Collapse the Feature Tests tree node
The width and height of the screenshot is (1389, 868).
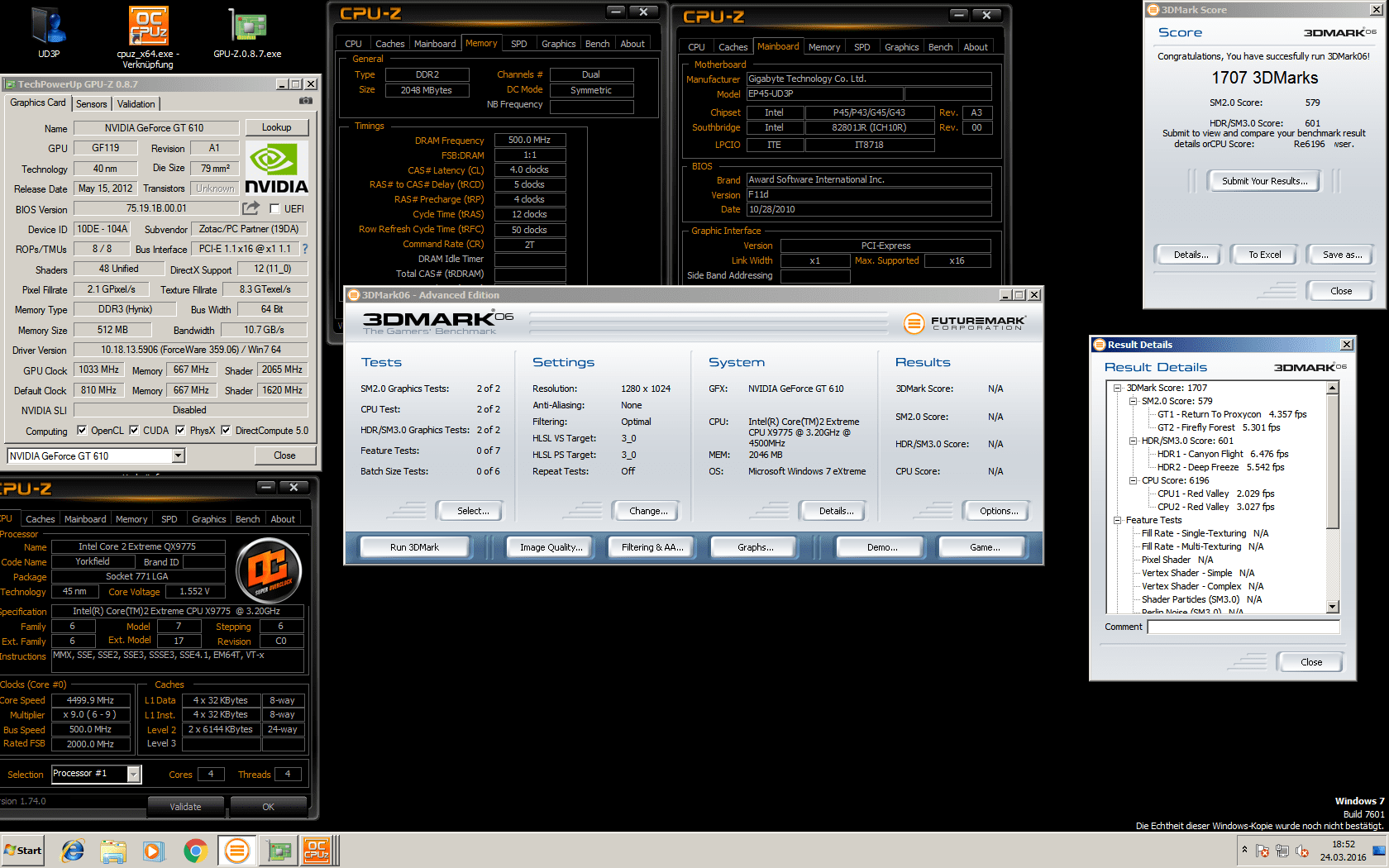(1118, 520)
